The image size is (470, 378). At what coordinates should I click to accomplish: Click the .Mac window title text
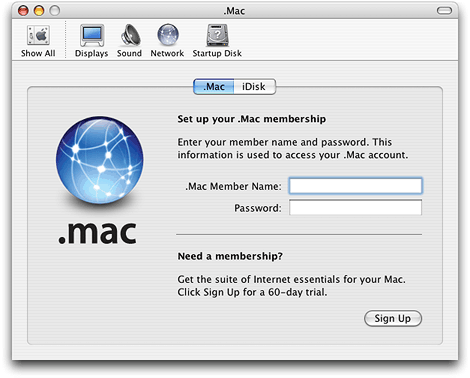coord(234,11)
